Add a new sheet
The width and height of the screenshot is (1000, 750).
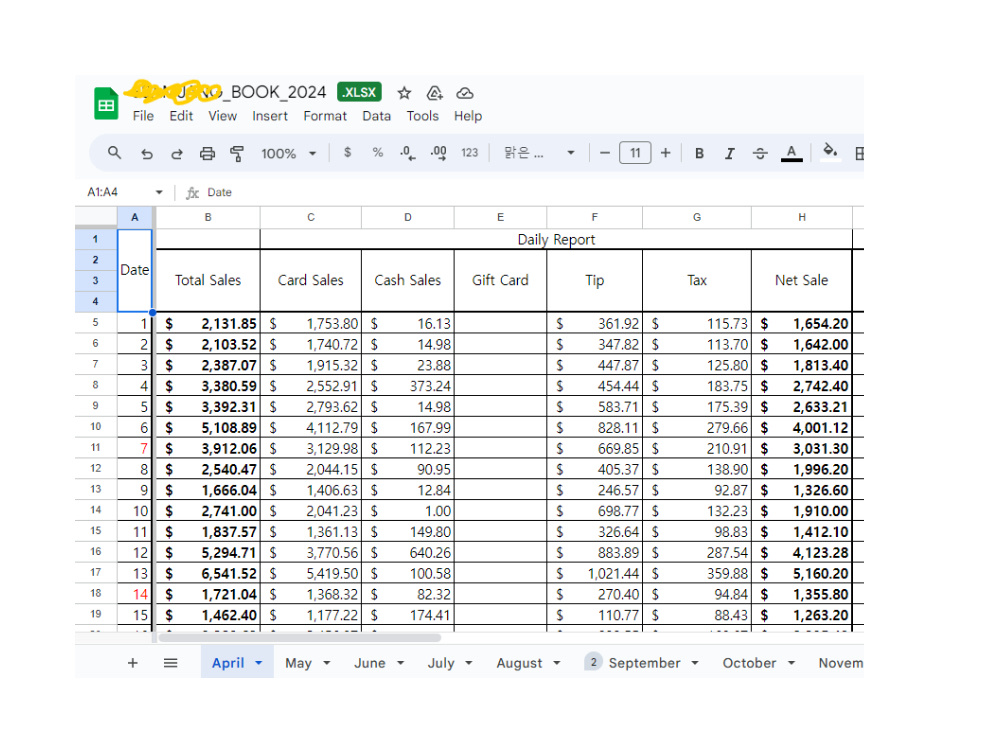[133, 663]
